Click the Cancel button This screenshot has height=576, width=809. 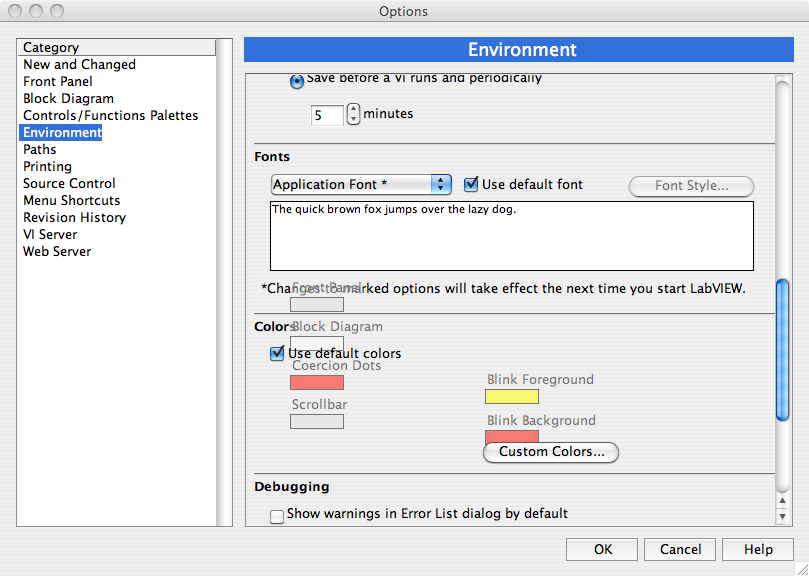tap(680, 550)
